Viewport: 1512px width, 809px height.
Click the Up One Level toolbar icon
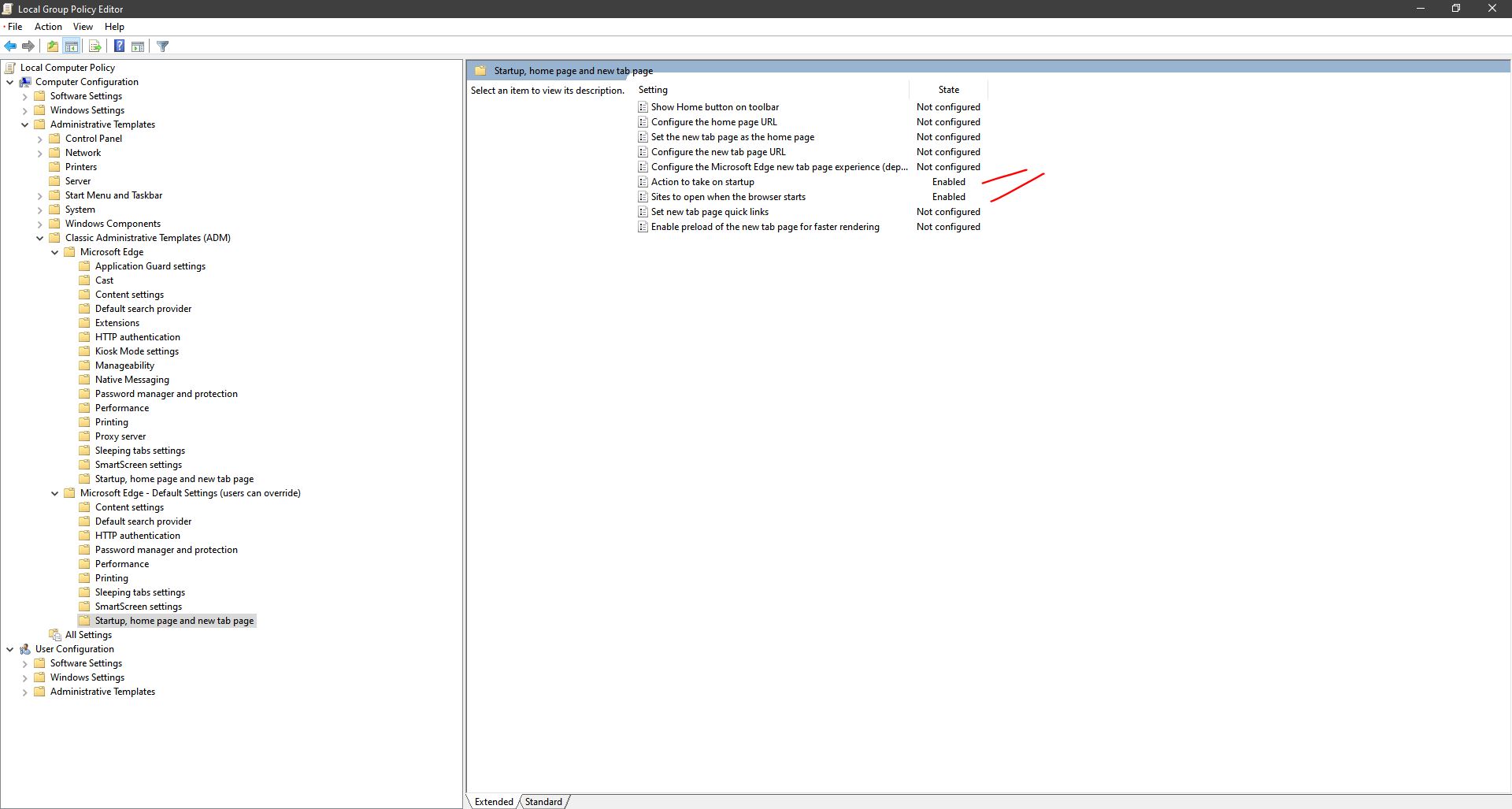[52, 46]
